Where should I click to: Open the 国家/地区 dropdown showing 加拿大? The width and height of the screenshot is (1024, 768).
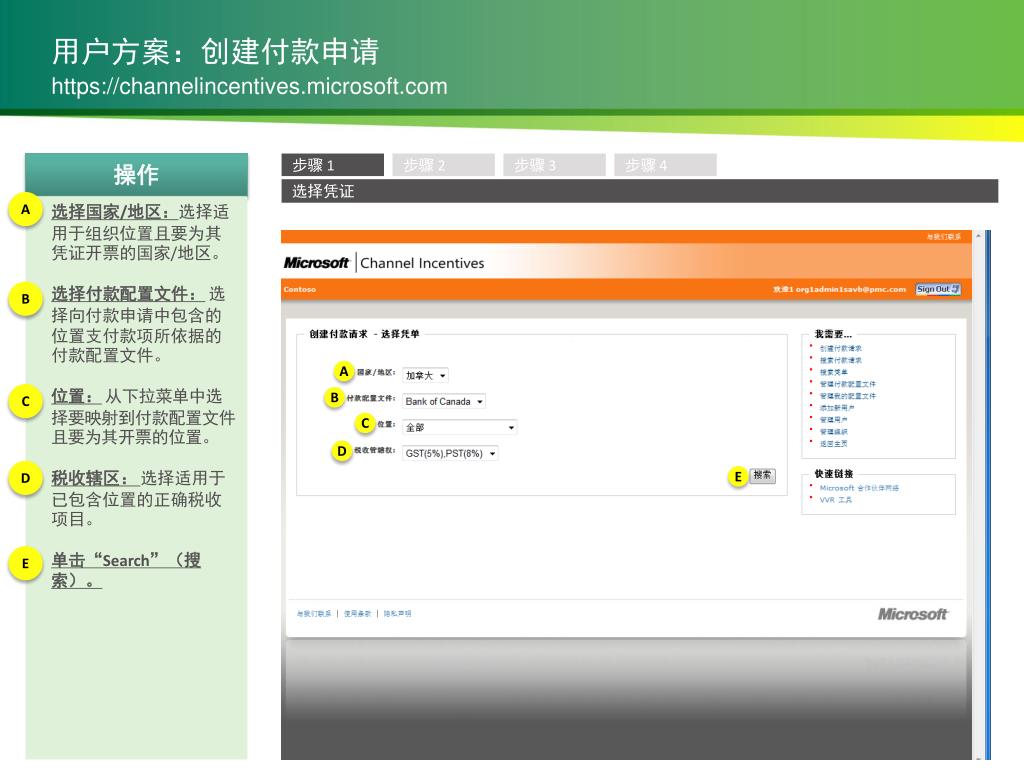[x=425, y=376]
